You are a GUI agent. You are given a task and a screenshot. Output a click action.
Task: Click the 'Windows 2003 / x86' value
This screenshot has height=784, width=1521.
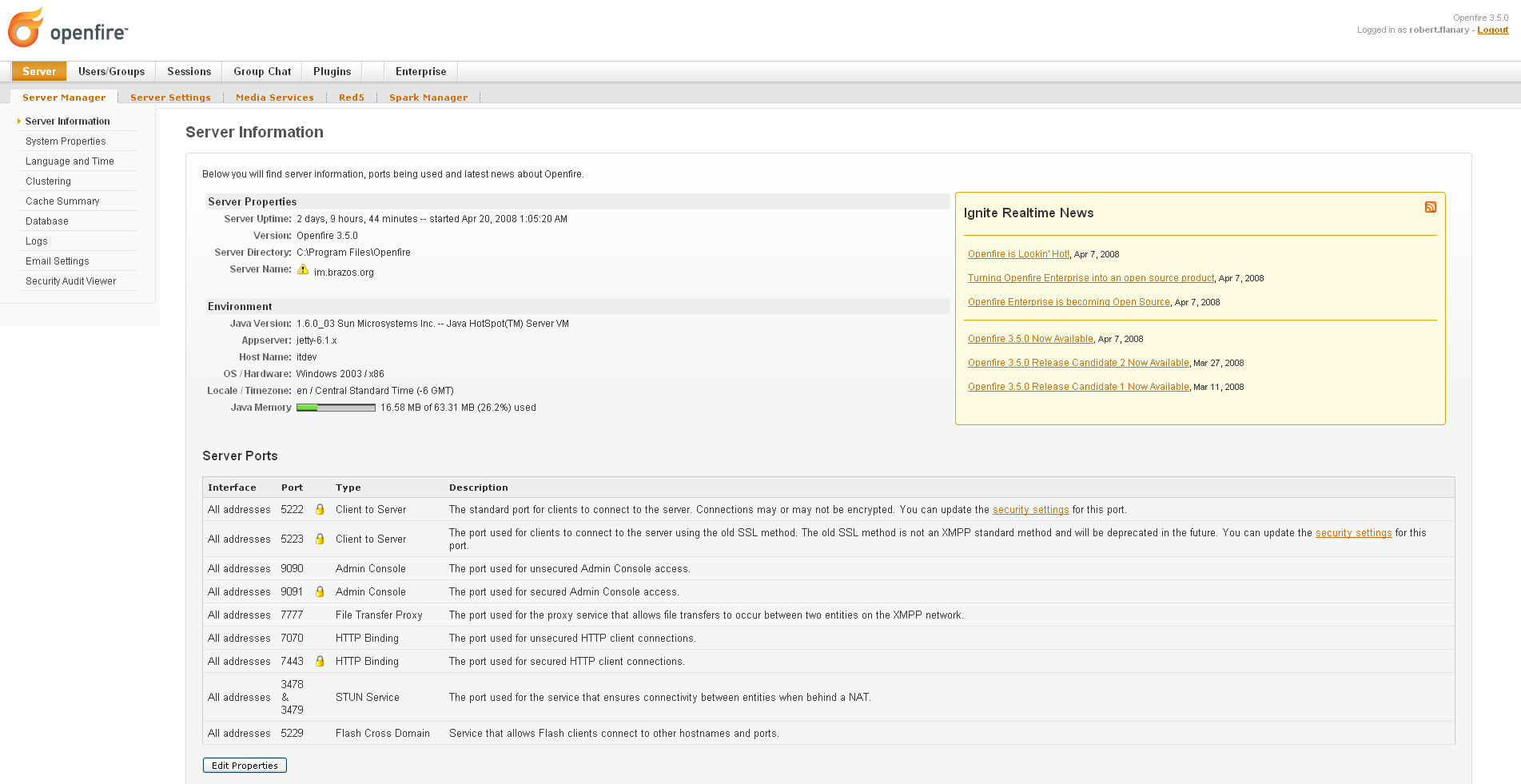pos(340,374)
